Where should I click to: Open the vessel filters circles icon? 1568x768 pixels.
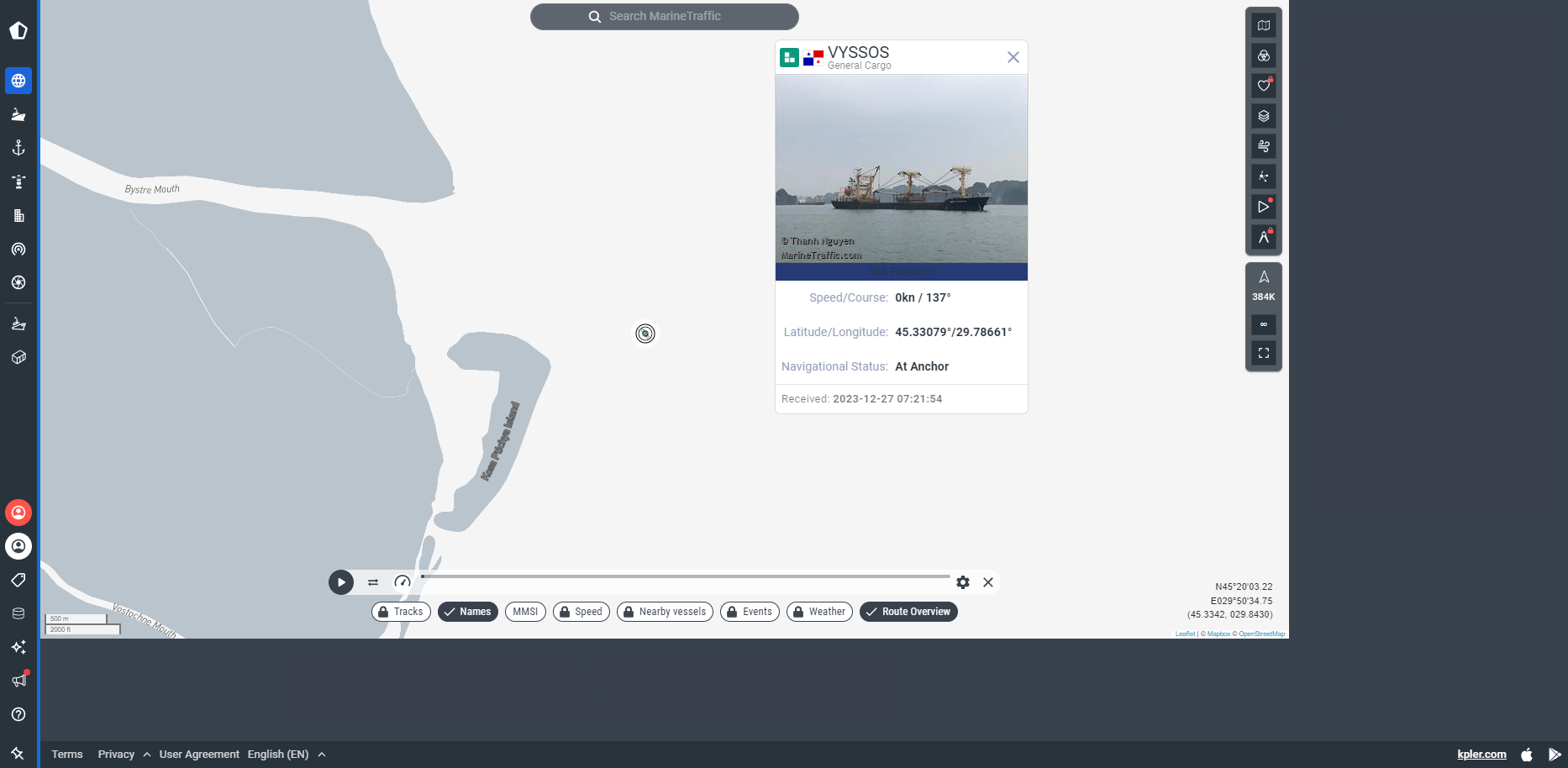click(x=1264, y=55)
